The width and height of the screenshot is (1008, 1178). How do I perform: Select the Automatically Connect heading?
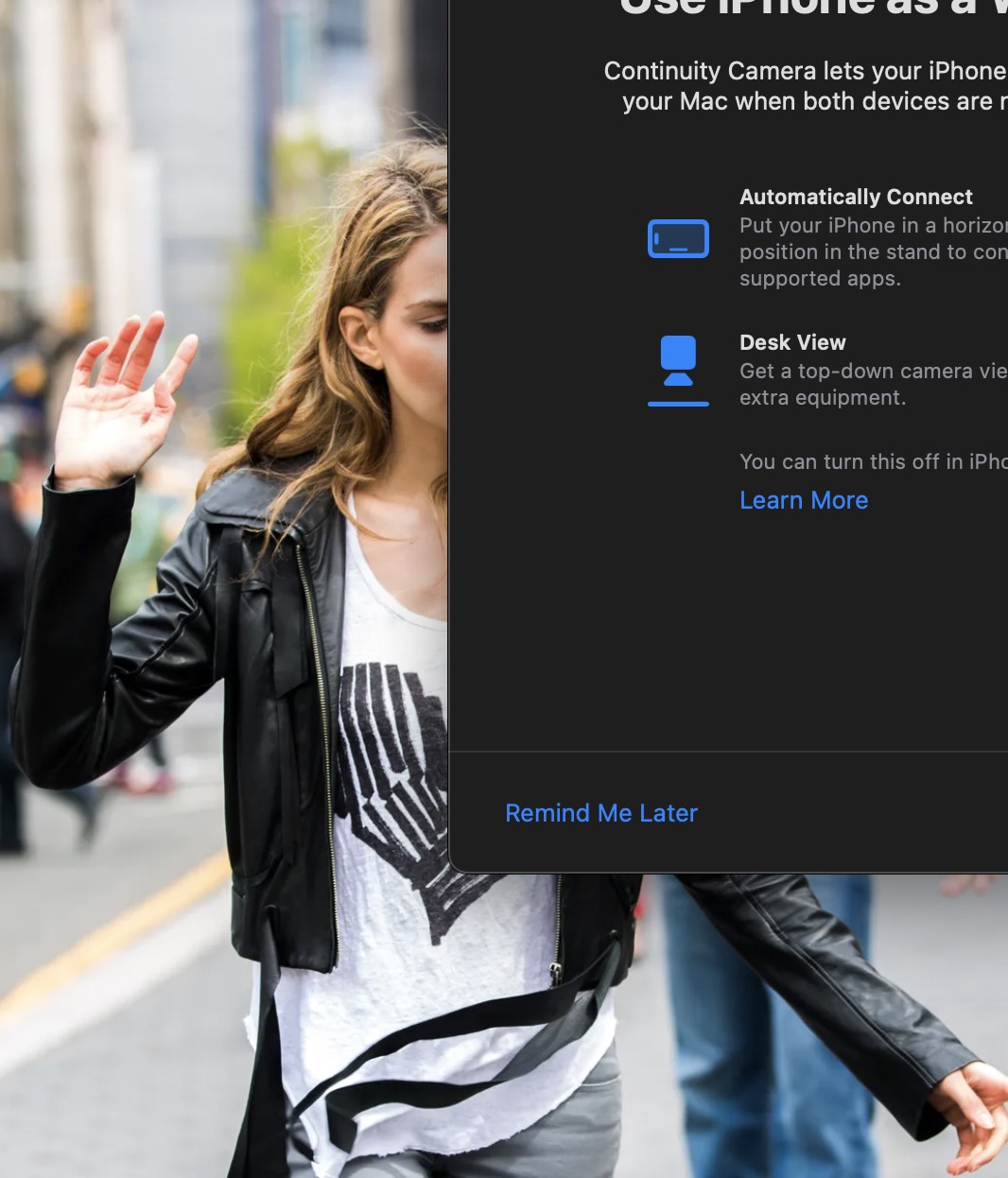856,197
